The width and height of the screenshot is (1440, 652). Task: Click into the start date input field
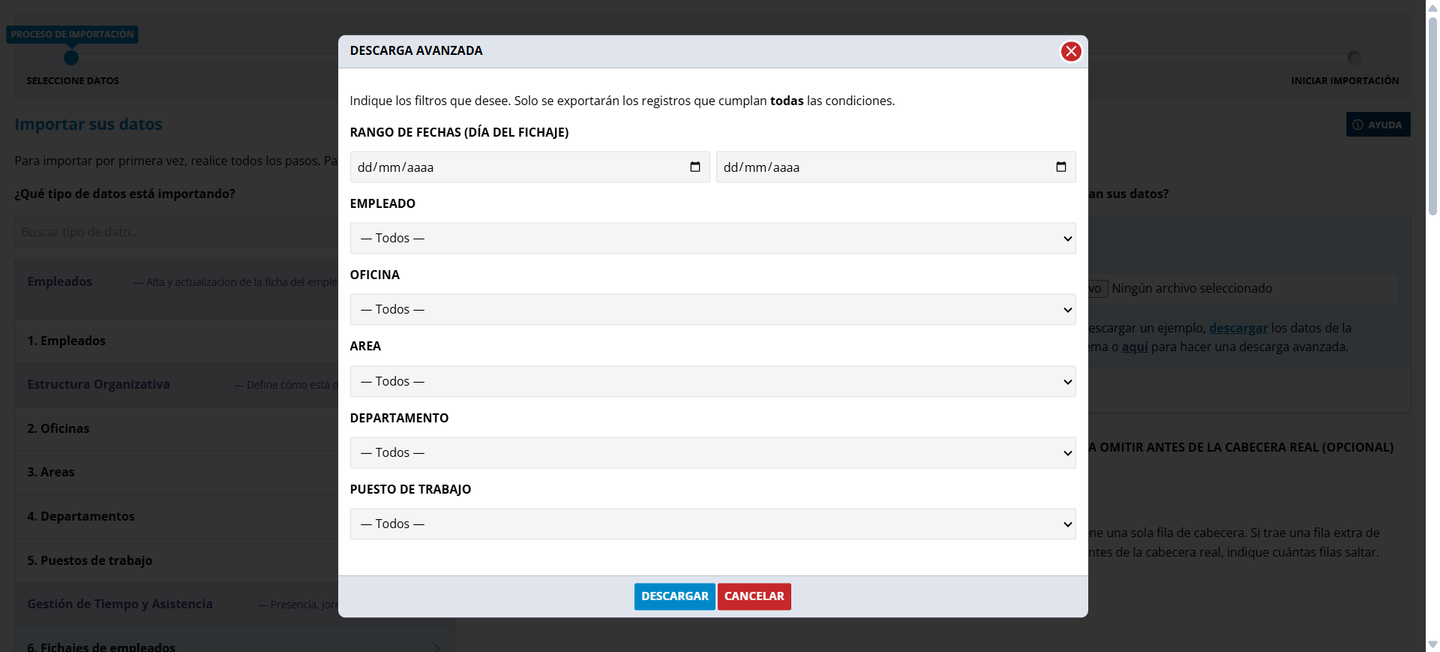(x=530, y=167)
